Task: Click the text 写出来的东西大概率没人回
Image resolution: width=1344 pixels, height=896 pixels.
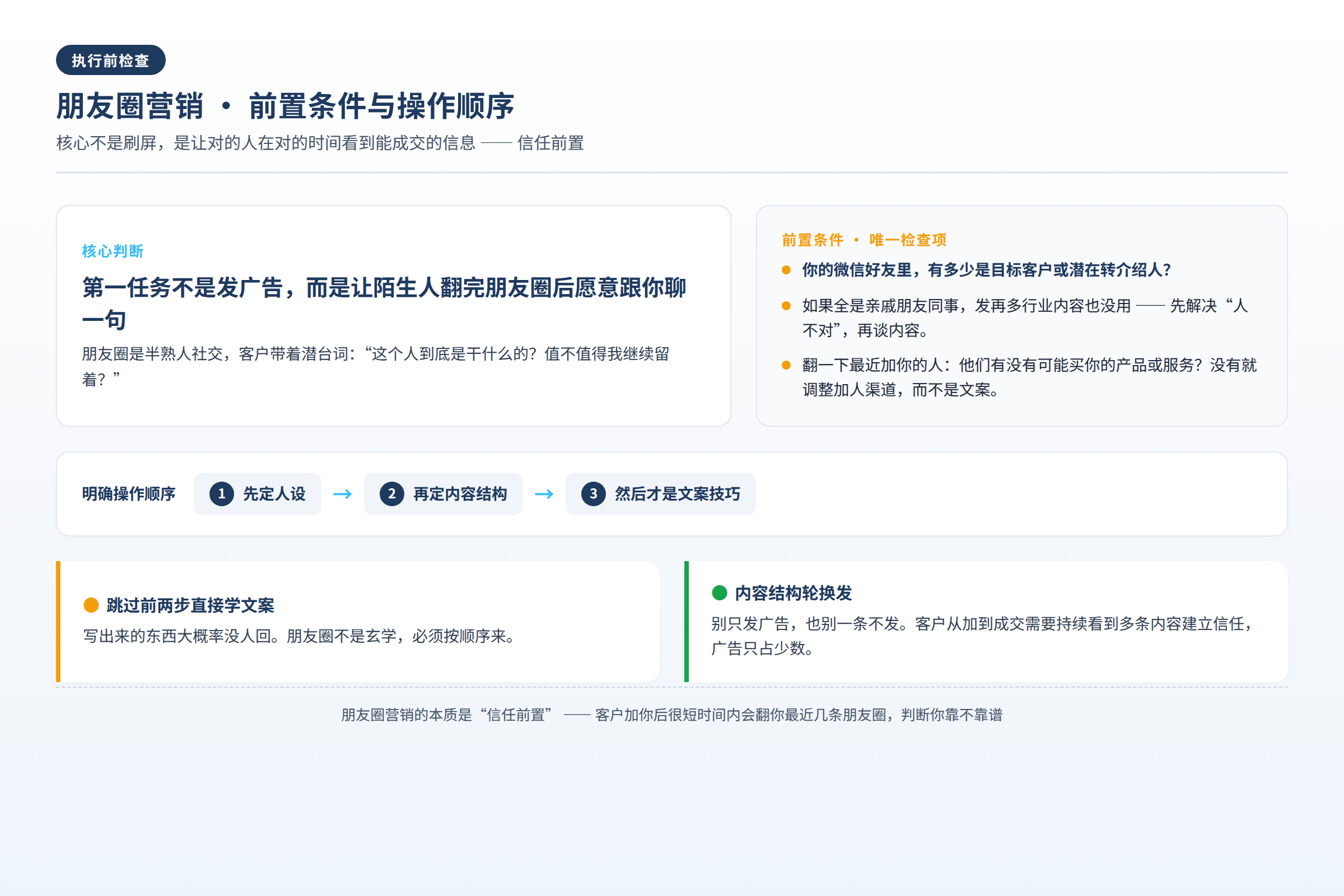Action: tap(301, 636)
